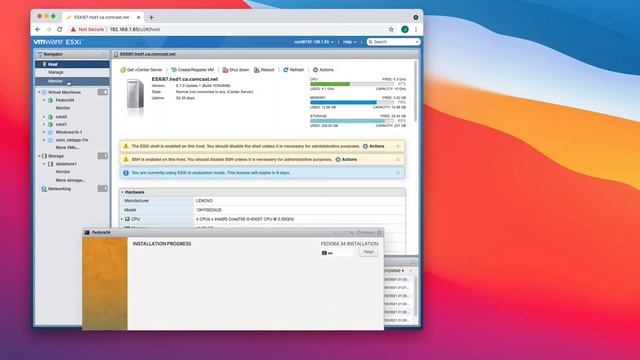Open Actions in ESXi shell warning

373,146
